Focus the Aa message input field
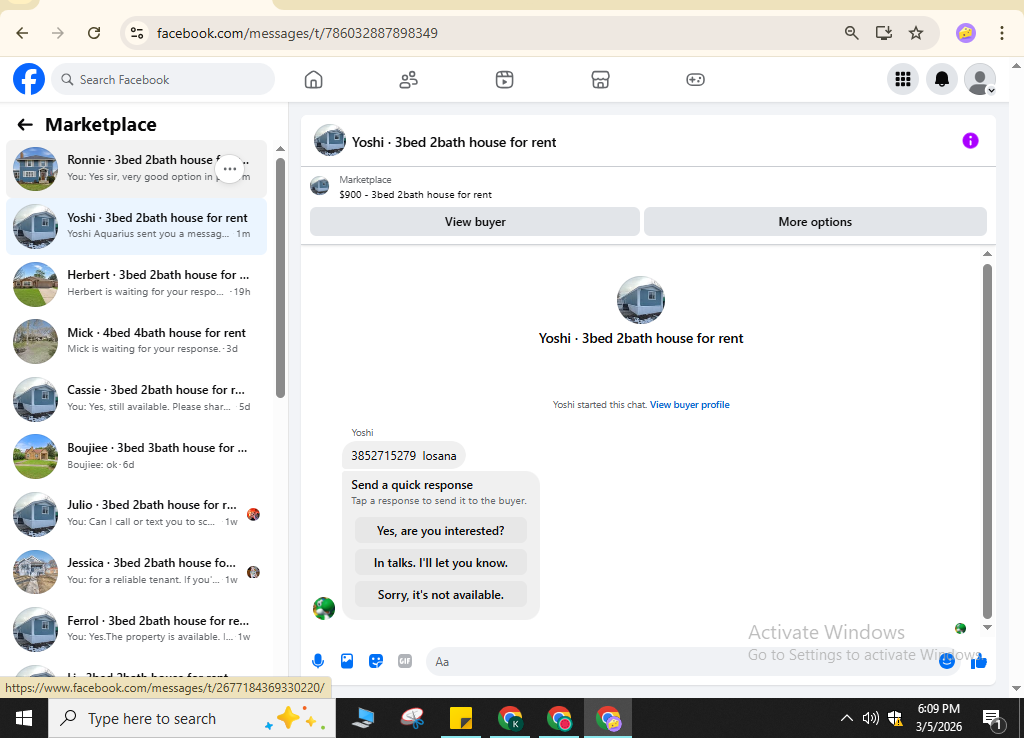Image resolution: width=1024 pixels, height=738 pixels. coord(679,662)
